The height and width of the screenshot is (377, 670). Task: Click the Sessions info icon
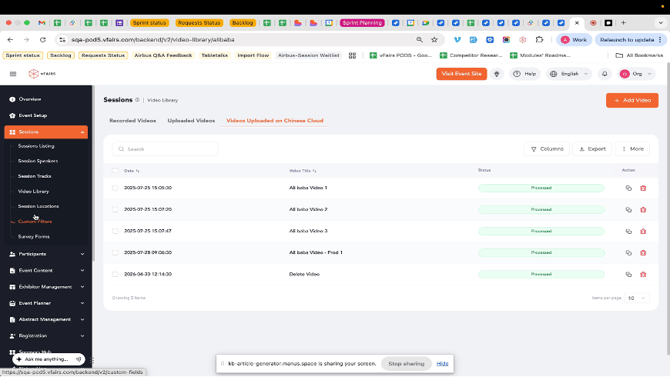click(x=137, y=100)
